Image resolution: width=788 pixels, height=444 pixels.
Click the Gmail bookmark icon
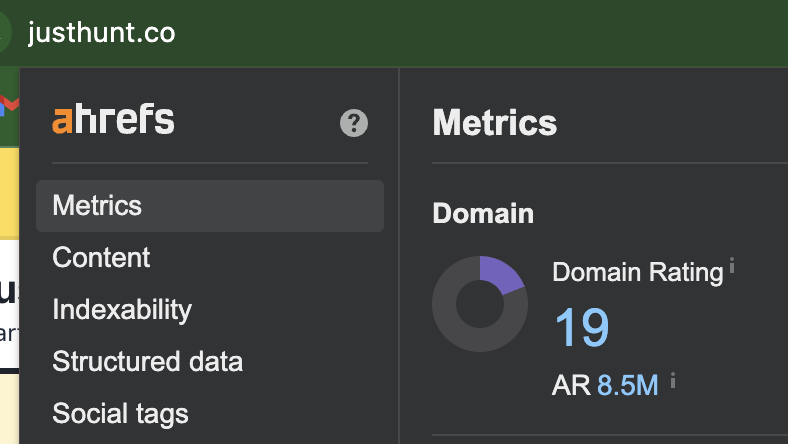(10, 105)
